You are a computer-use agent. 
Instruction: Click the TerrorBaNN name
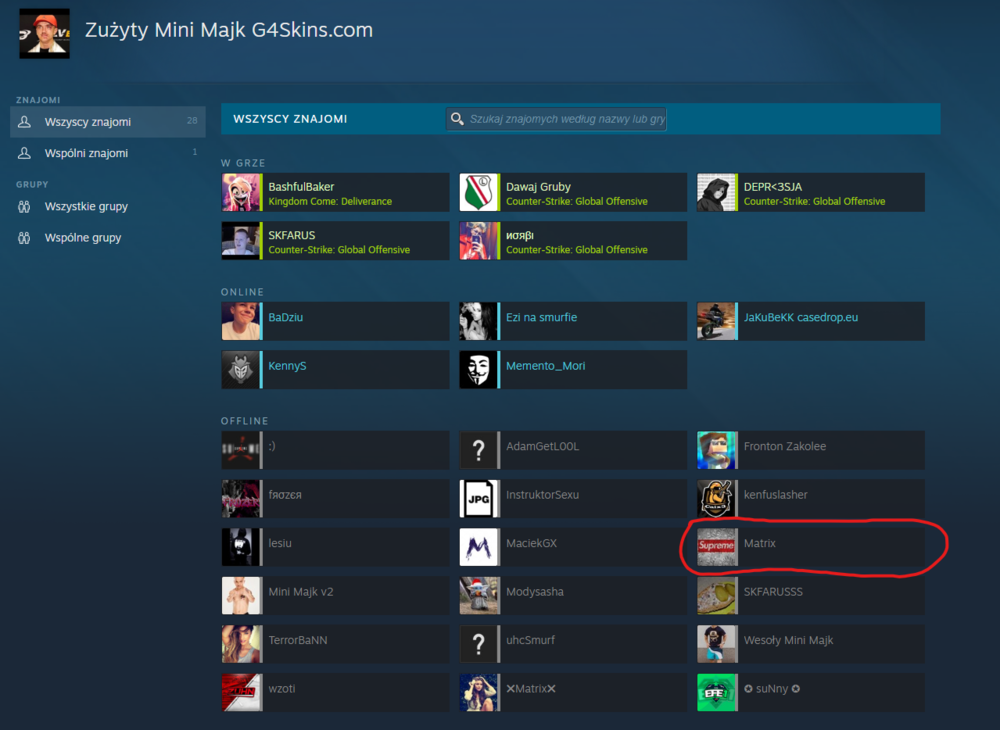pyautogui.click(x=298, y=640)
